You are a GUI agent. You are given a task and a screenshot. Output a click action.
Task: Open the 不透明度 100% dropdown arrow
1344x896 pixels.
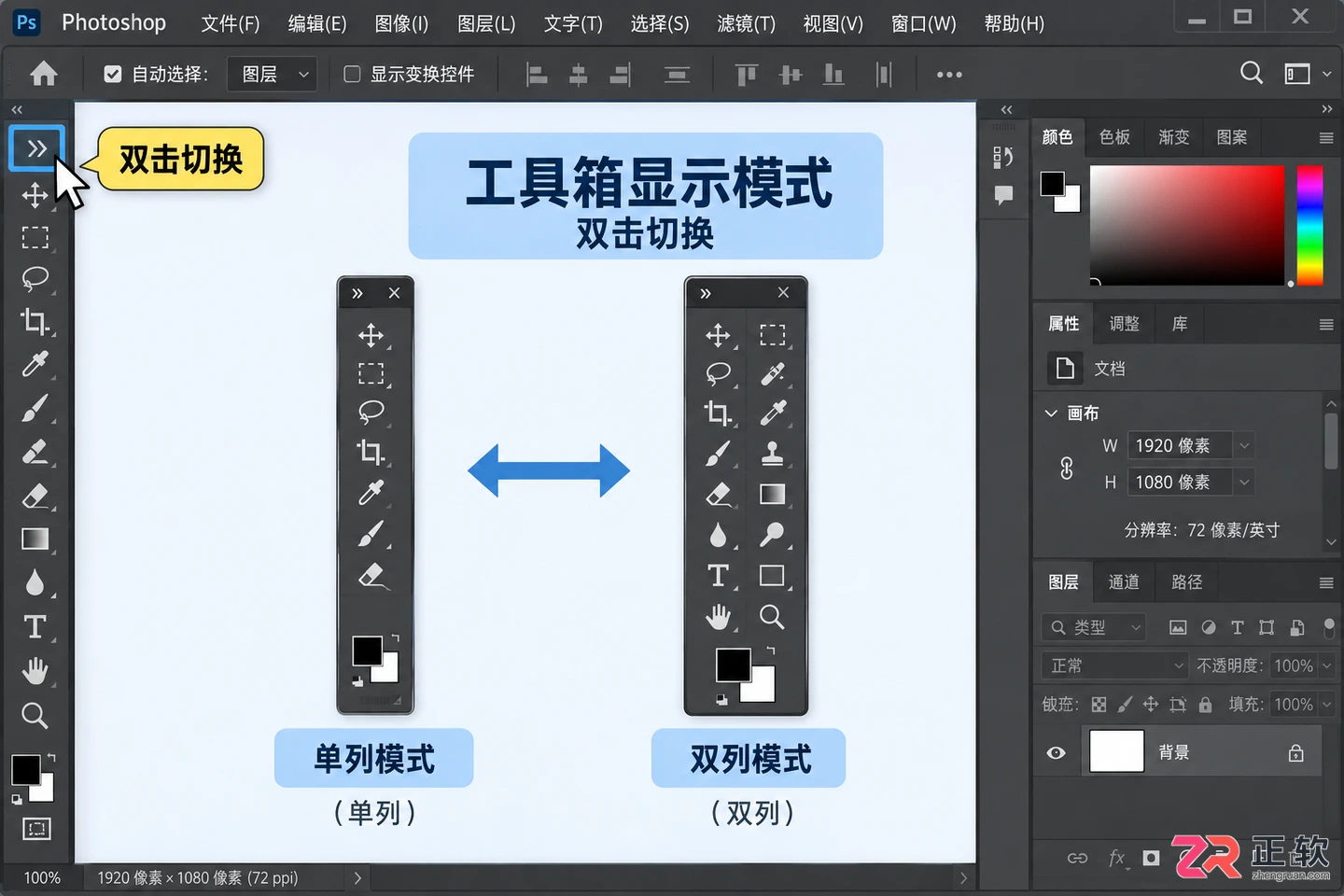[1326, 665]
